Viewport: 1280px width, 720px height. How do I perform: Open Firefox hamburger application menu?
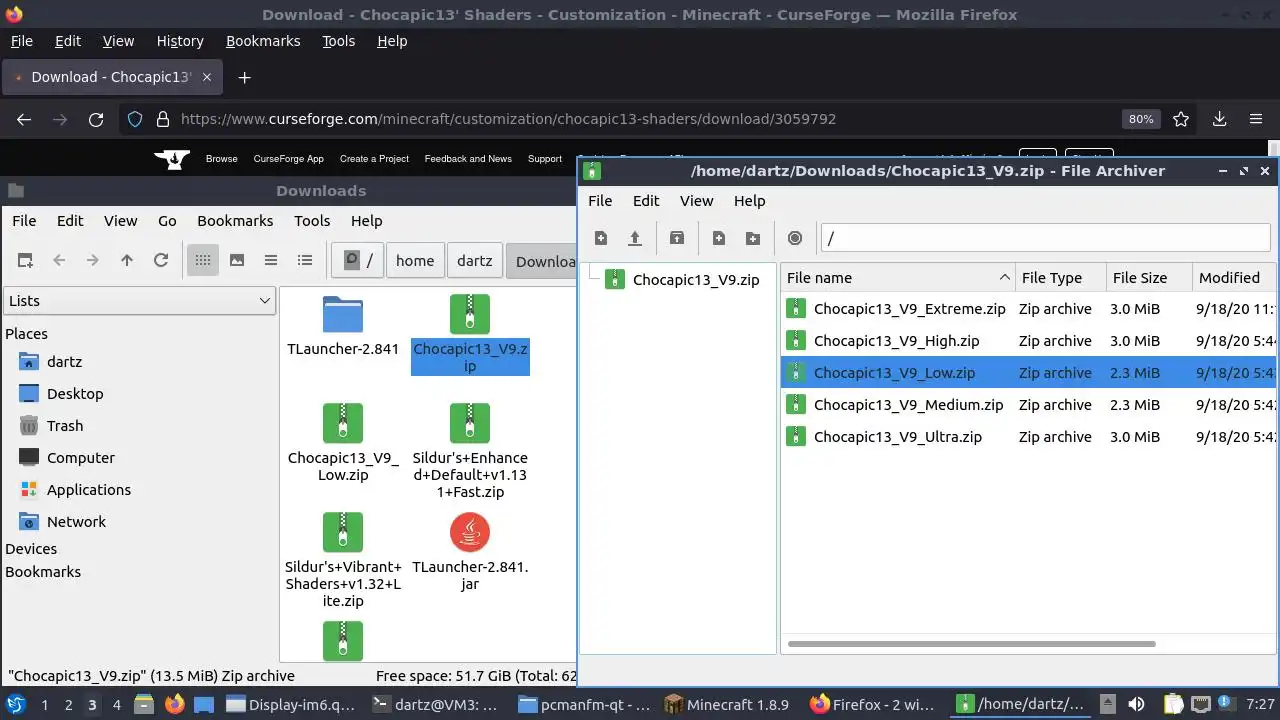point(1256,119)
